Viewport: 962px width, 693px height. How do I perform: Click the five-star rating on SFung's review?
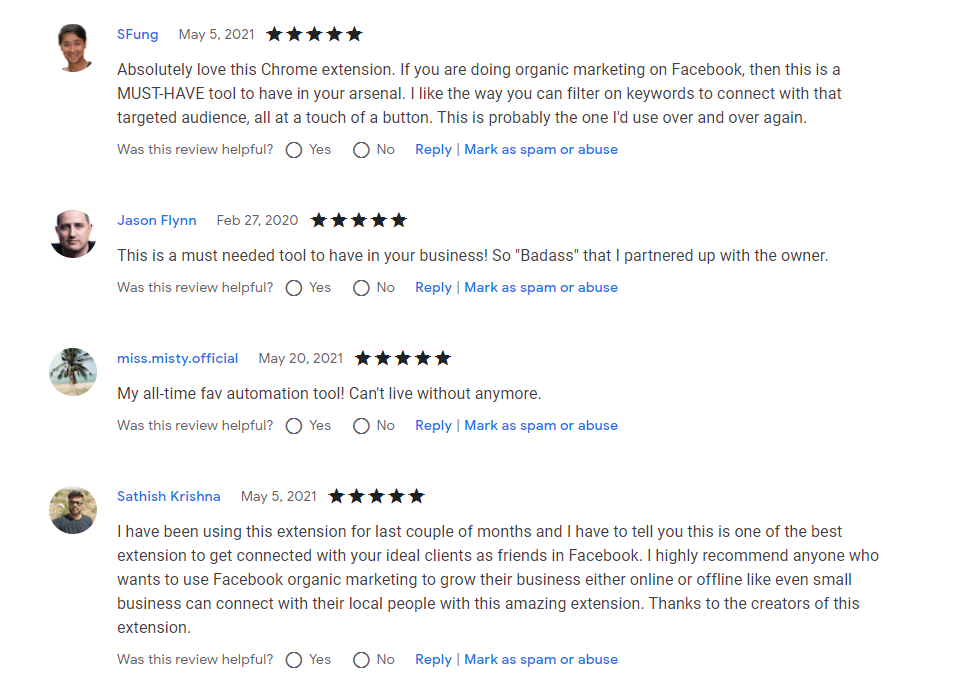(314, 34)
